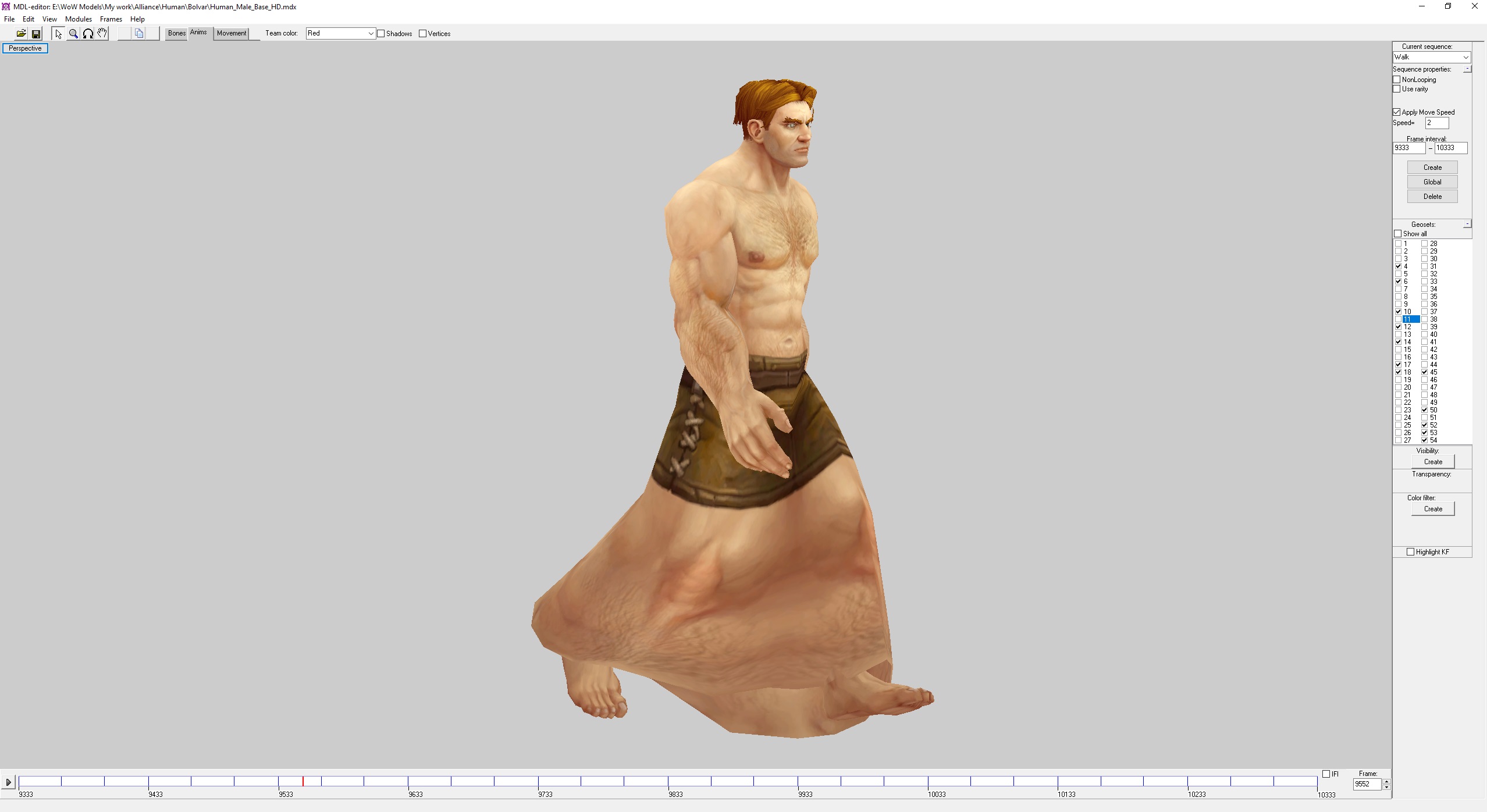The width and height of the screenshot is (1487, 812).
Task: Save the model with the floppy disk icon
Action: (36, 34)
